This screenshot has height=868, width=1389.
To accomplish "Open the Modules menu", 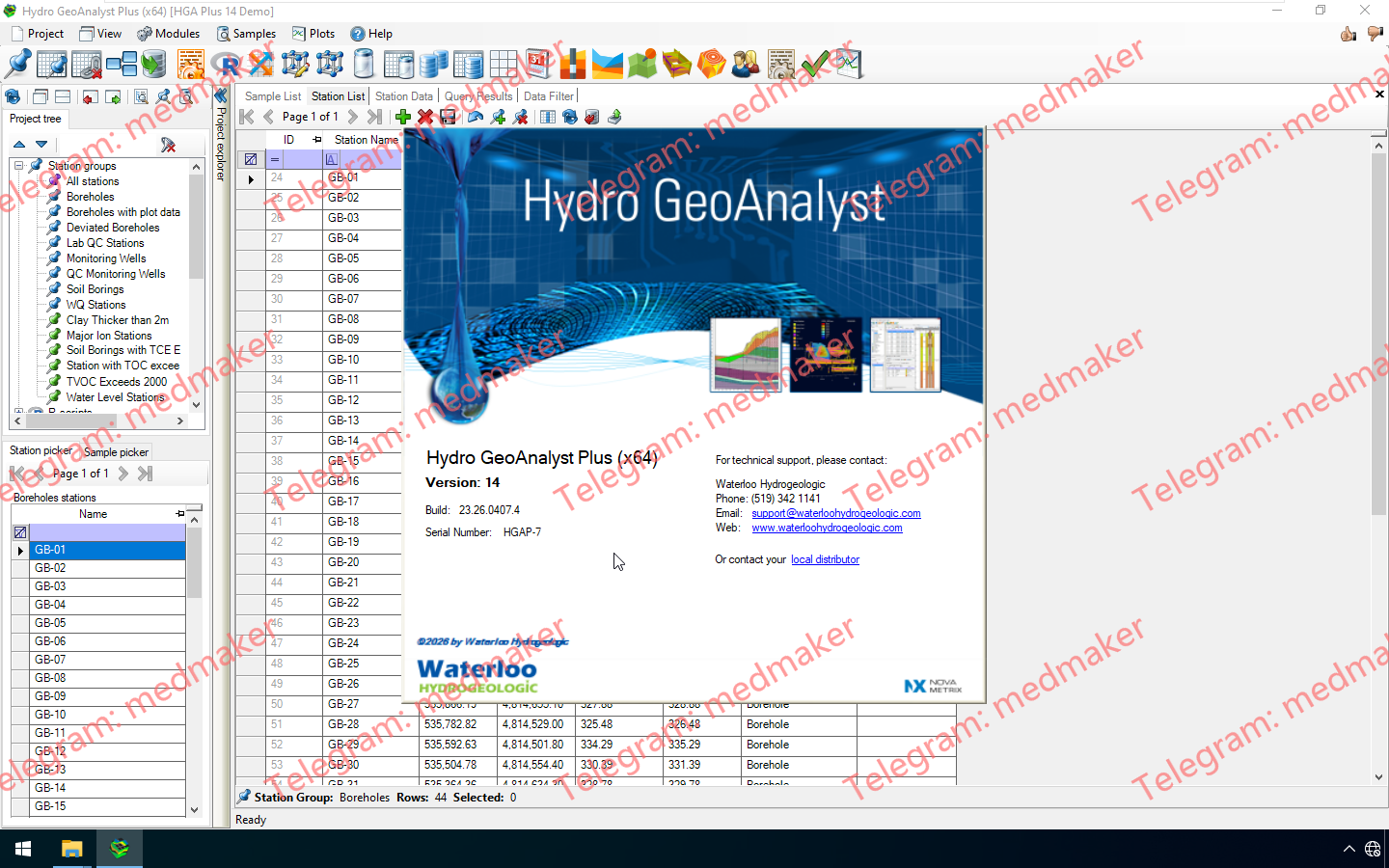I will (169, 34).
